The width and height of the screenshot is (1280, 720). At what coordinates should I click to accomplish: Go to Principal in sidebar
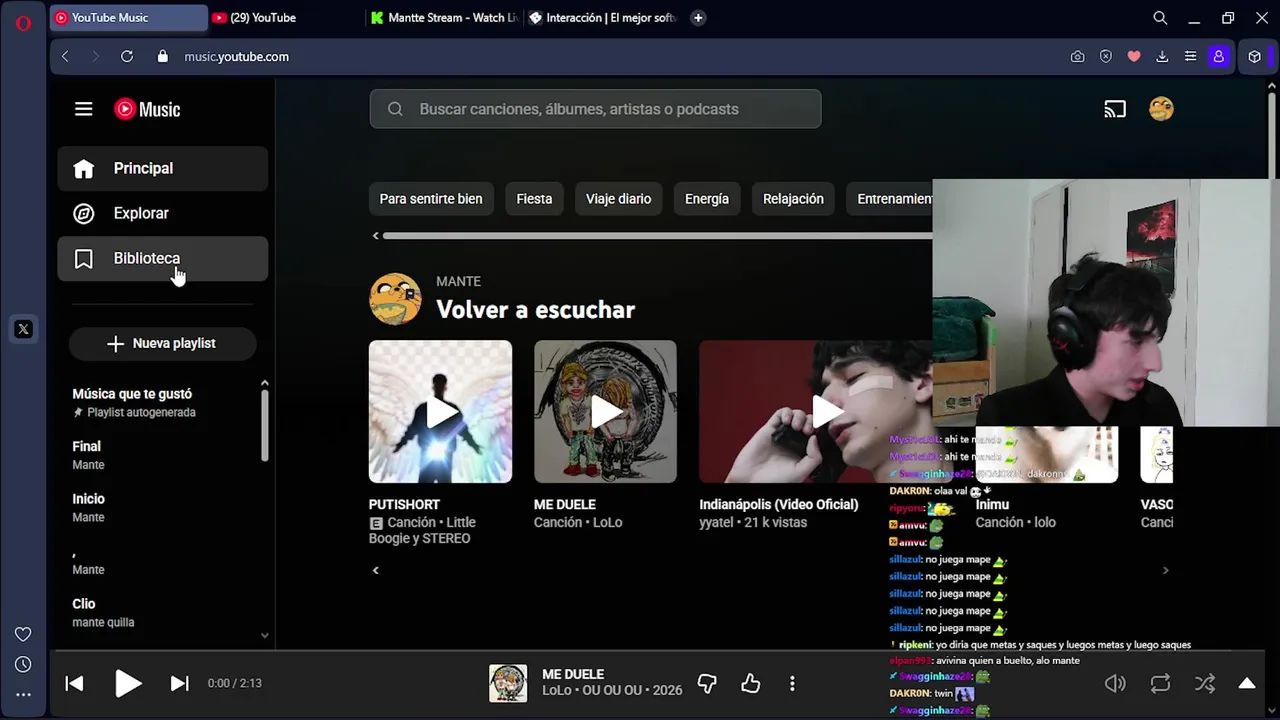click(163, 169)
